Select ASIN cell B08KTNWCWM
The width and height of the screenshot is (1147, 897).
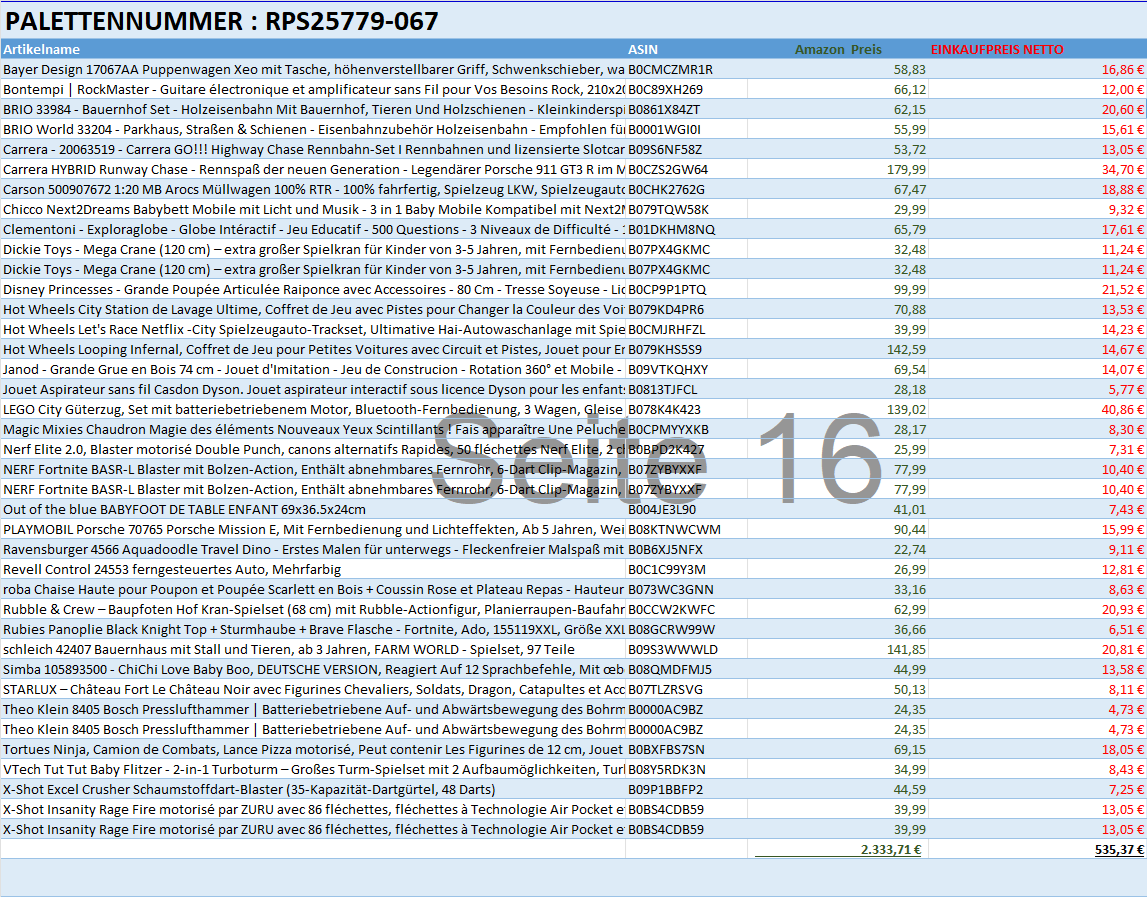coord(670,529)
